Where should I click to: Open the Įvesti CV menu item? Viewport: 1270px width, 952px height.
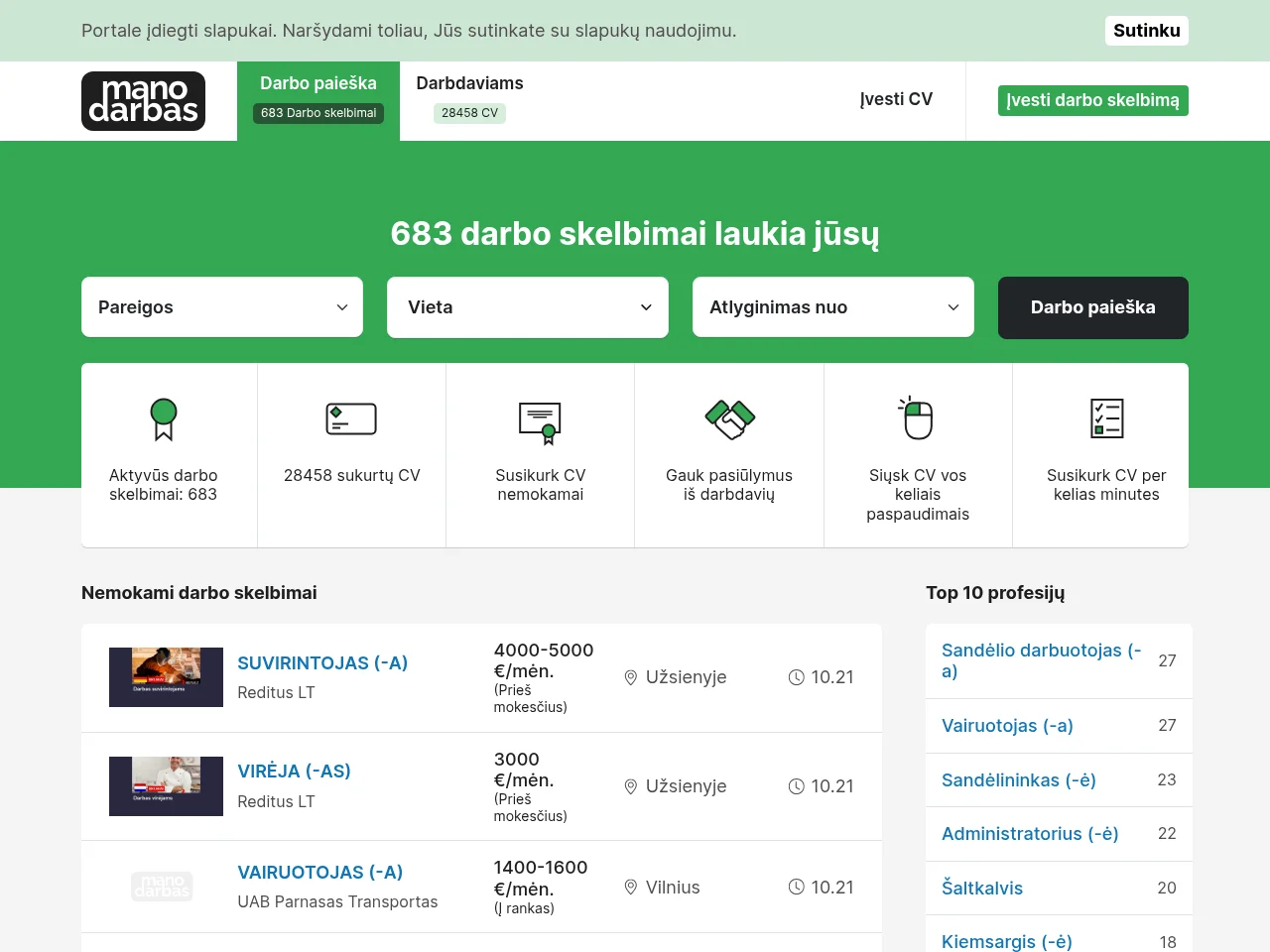[896, 99]
